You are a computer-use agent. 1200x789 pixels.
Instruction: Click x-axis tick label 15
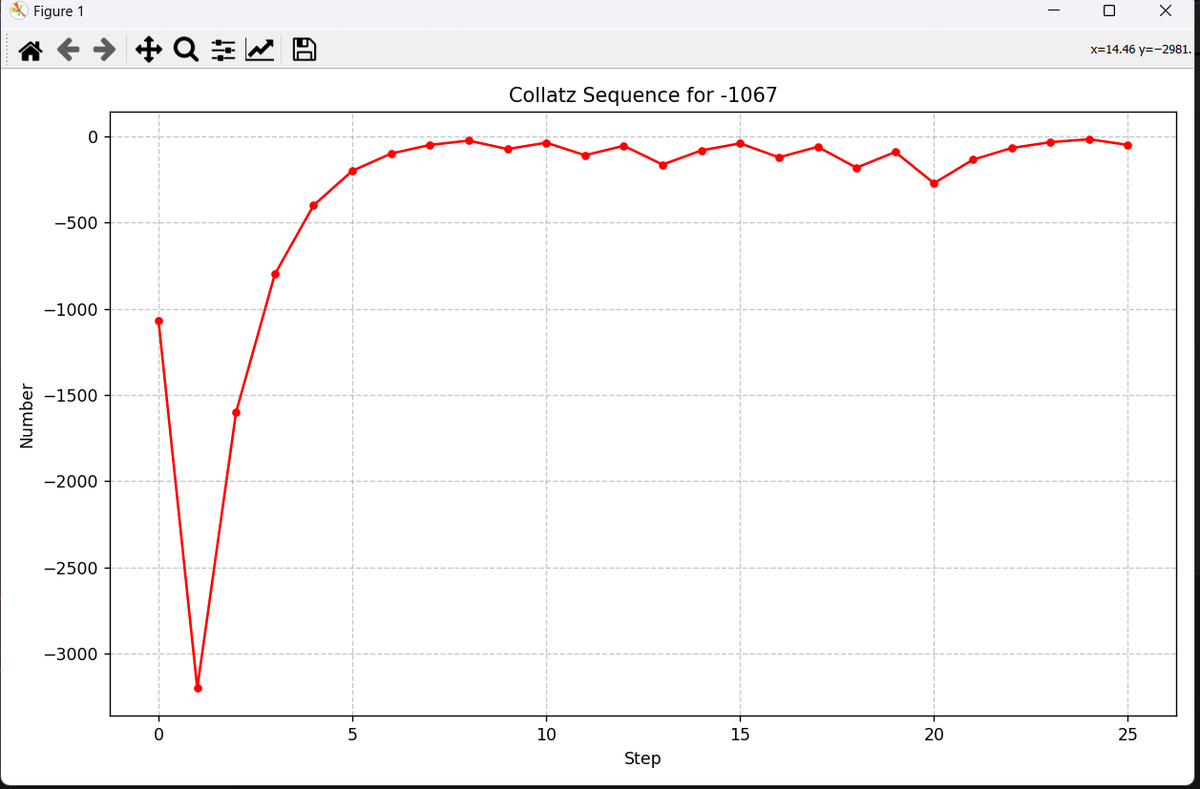[740, 735]
